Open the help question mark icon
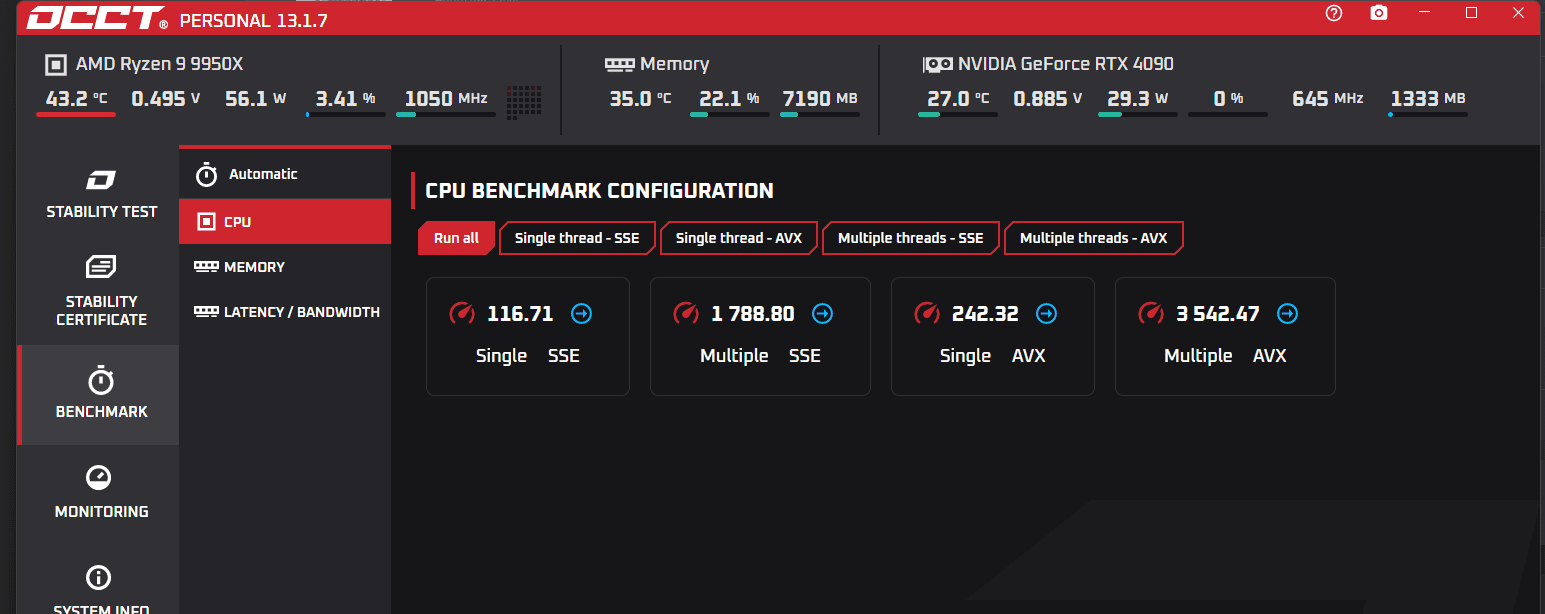1545x614 pixels. click(1334, 13)
